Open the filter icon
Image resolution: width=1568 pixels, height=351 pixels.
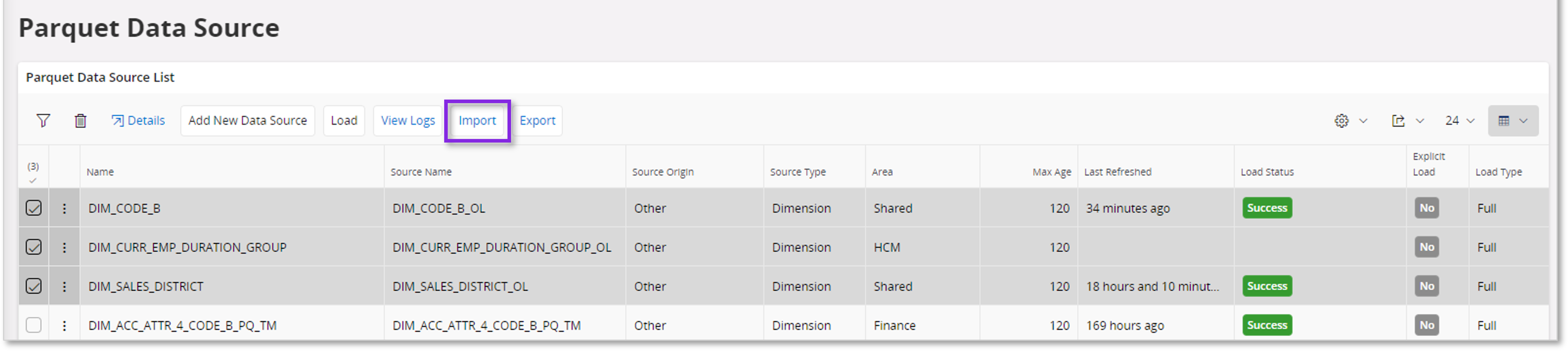click(43, 120)
